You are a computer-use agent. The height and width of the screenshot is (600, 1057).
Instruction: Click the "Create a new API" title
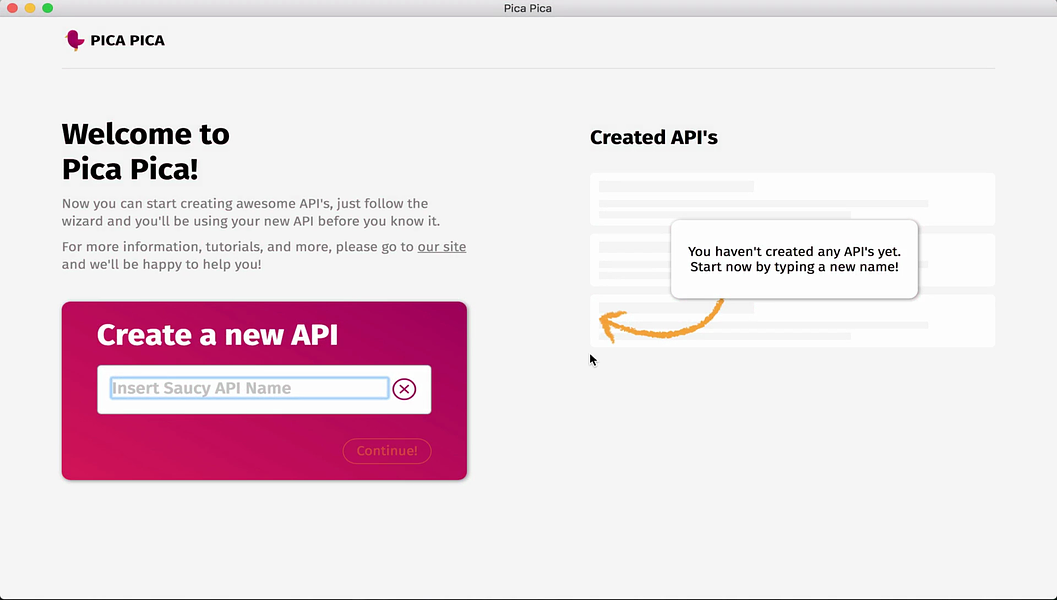click(217, 335)
